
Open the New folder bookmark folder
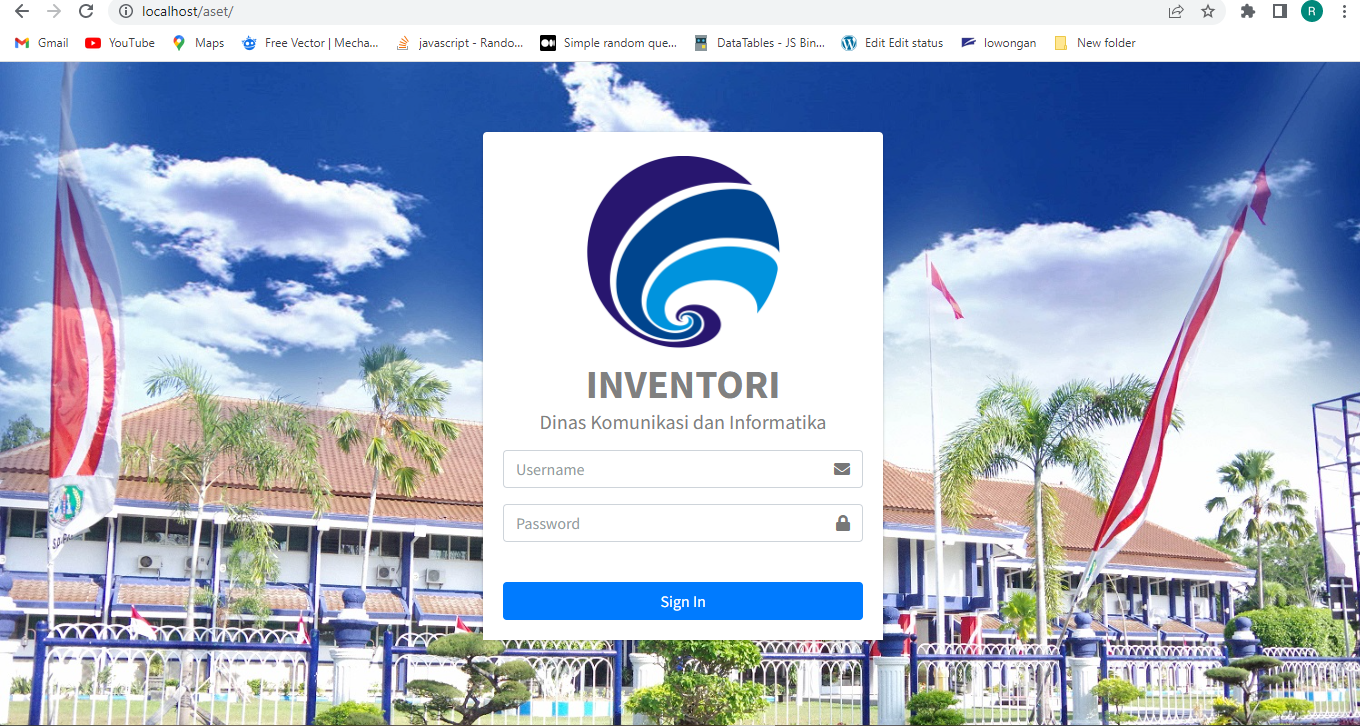[1095, 43]
